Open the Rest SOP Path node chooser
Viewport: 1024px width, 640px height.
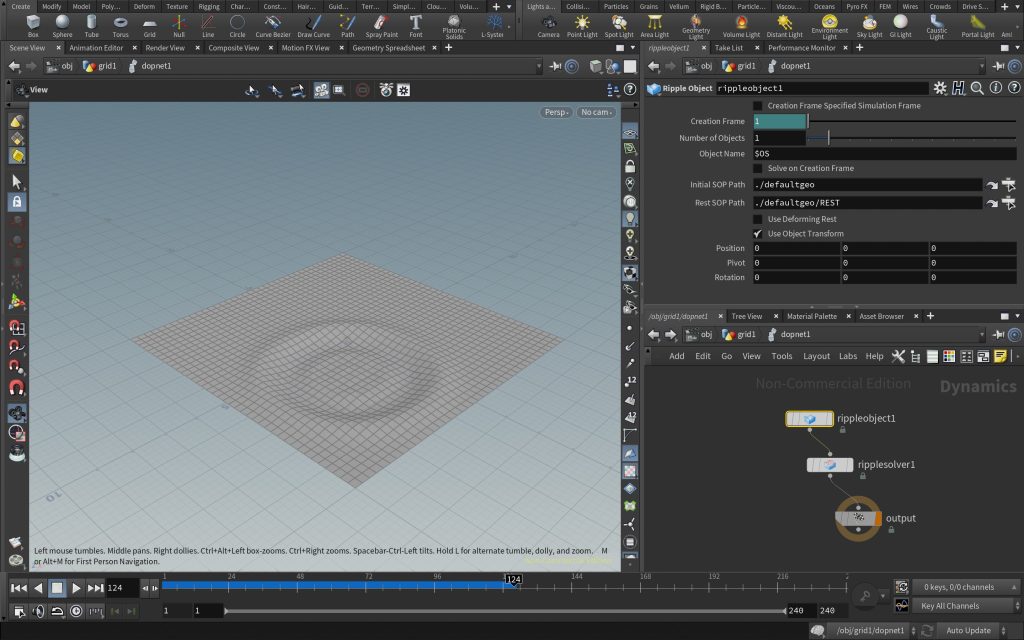coord(1008,203)
